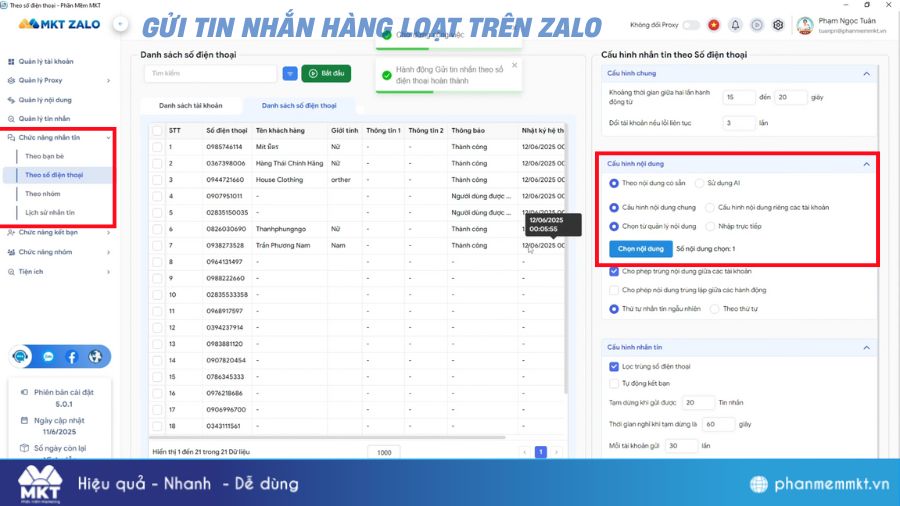Click the maximum delay field showing 20 giây
Image resolution: width=900 pixels, height=506 pixels.
click(x=790, y=98)
